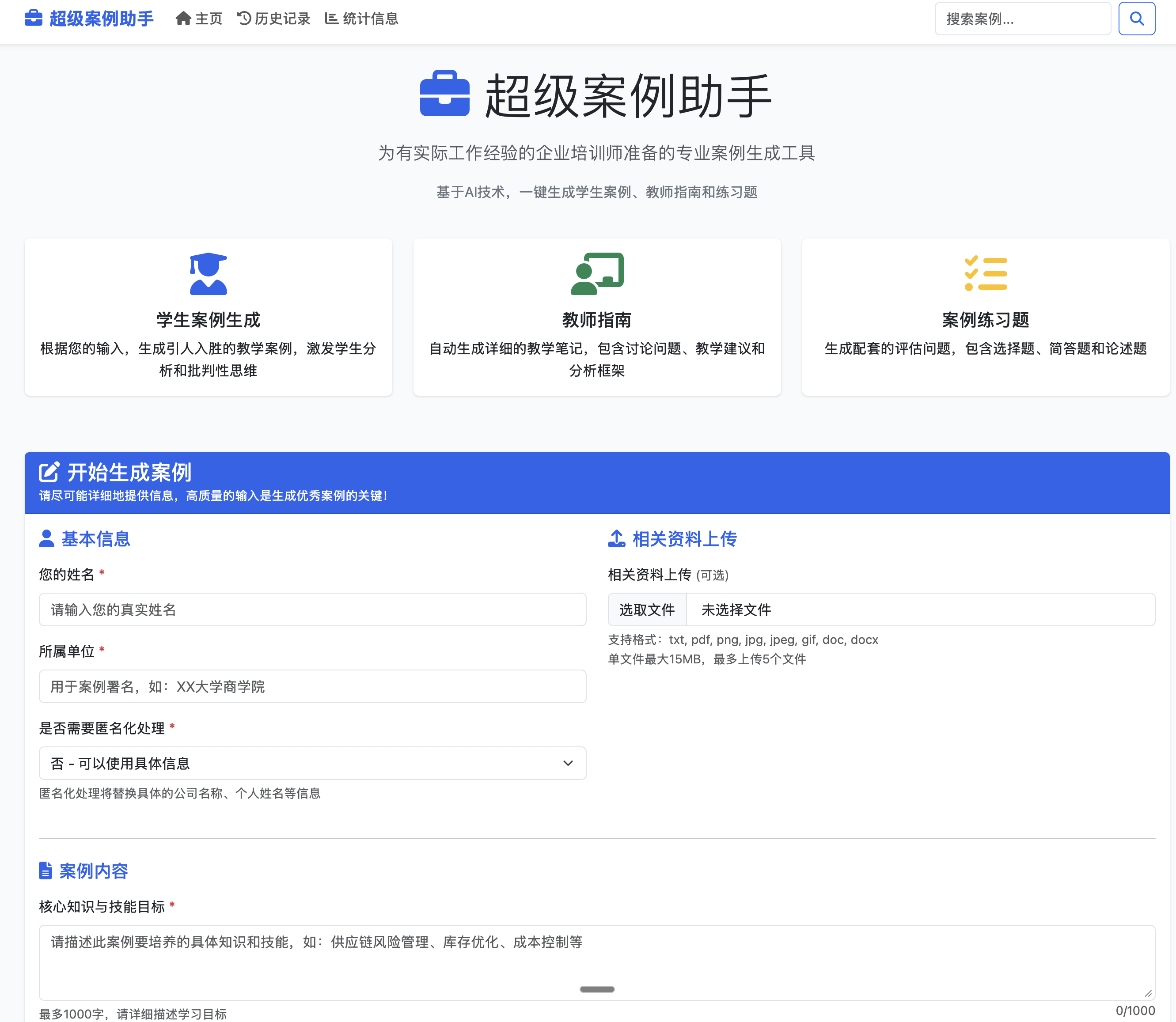This screenshot has height=1022, width=1176.
Task: Open 历史记录 from the top navigation
Action: pyautogui.click(x=282, y=18)
